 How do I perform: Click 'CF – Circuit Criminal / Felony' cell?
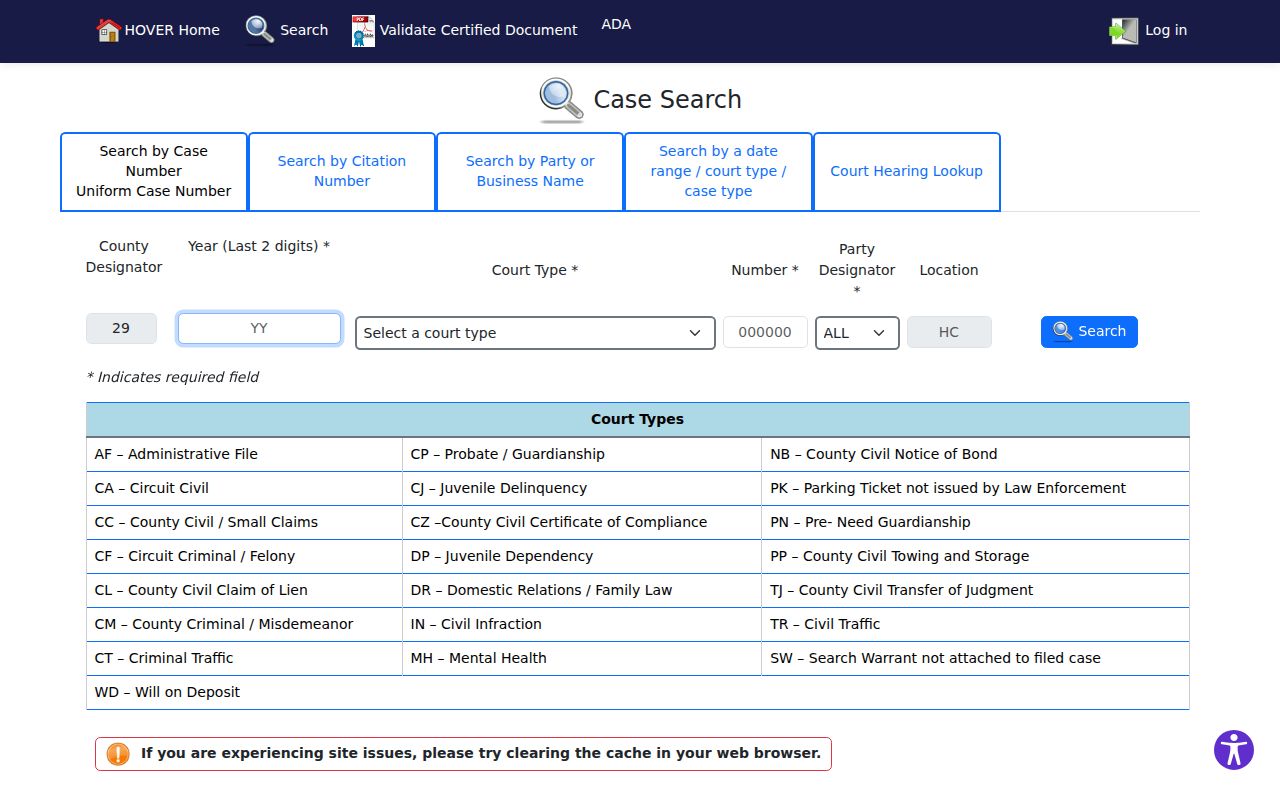[x=244, y=556]
